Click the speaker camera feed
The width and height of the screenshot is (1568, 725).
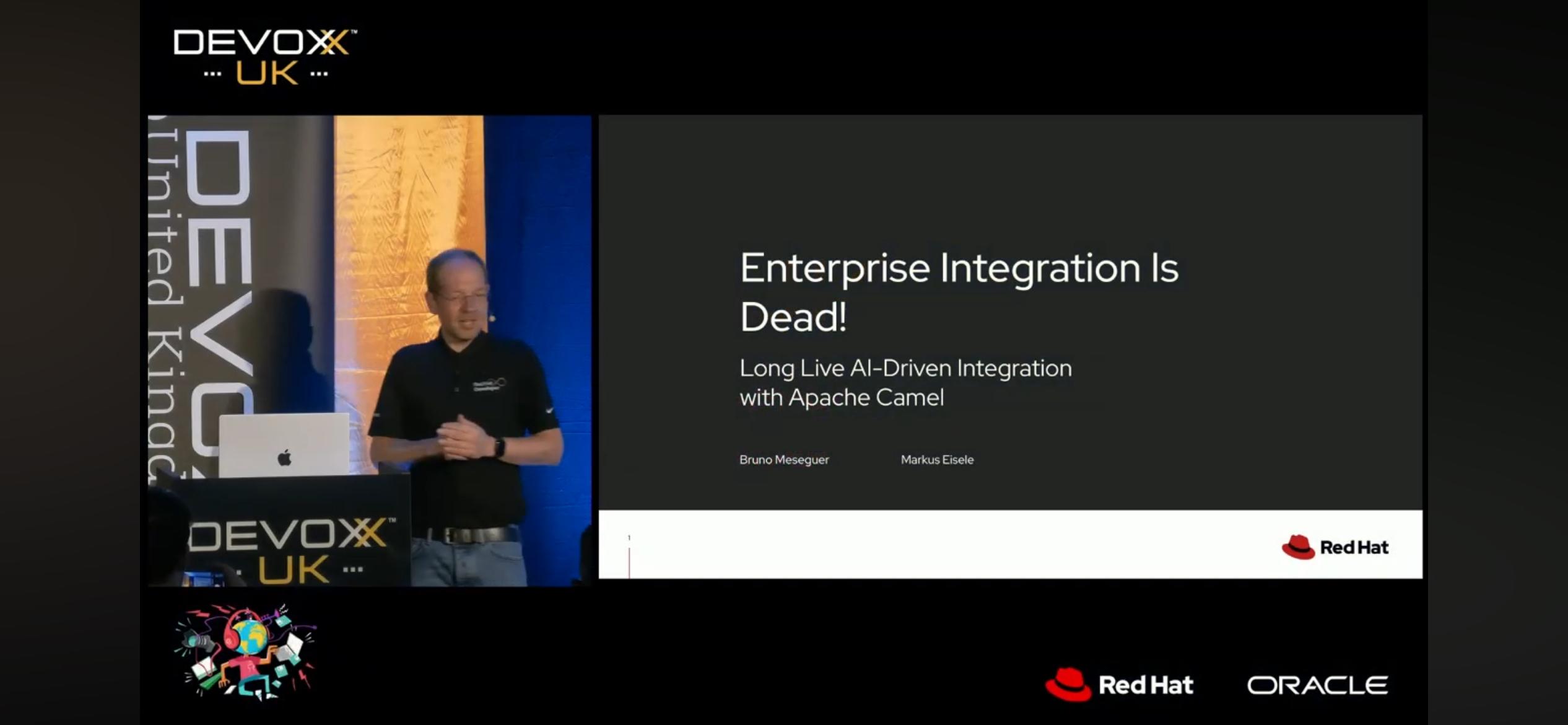(x=370, y=351)
